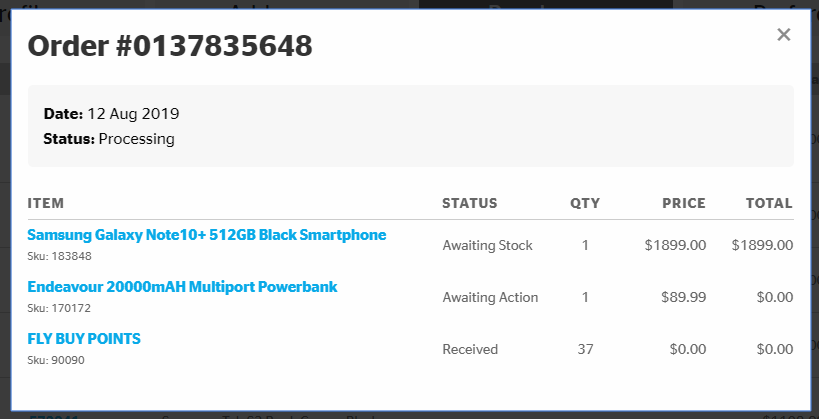Click the Awaiting Stock status cell
Image resolution: width=819 pixels, height=419 pixels.
(487, 245)
